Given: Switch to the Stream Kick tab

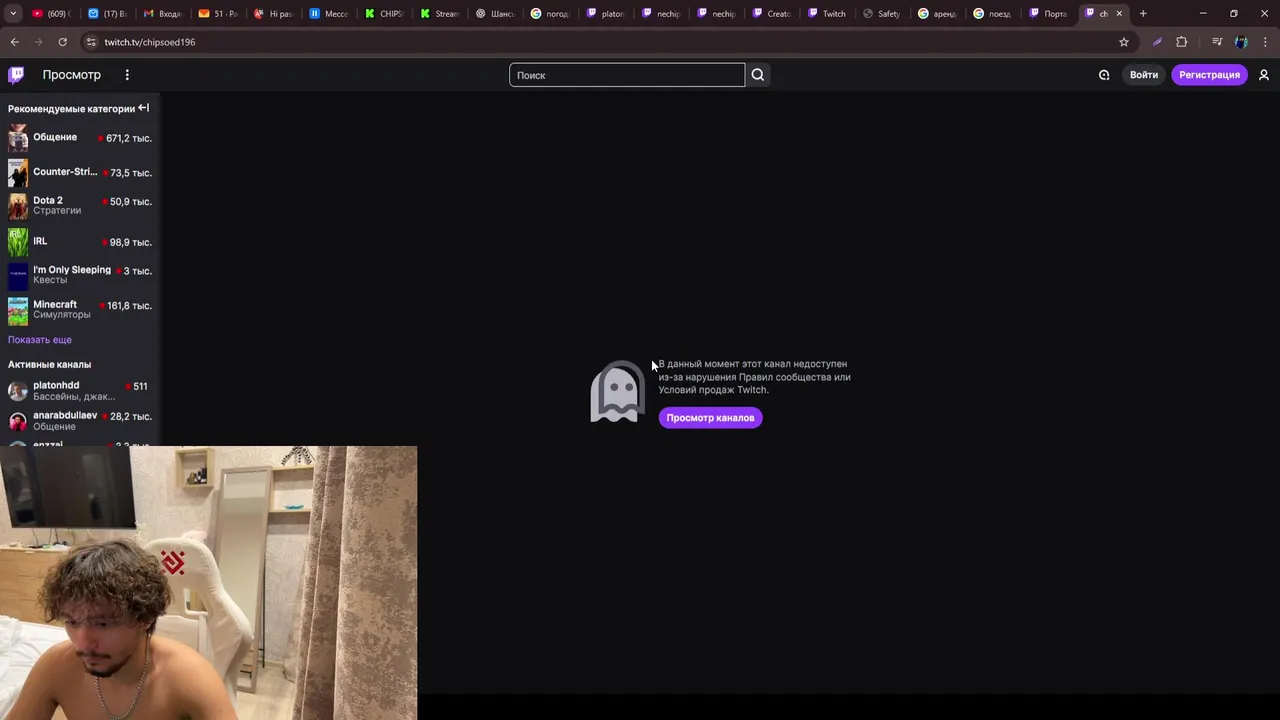Looking at the screenshot, I should (440, 13).
